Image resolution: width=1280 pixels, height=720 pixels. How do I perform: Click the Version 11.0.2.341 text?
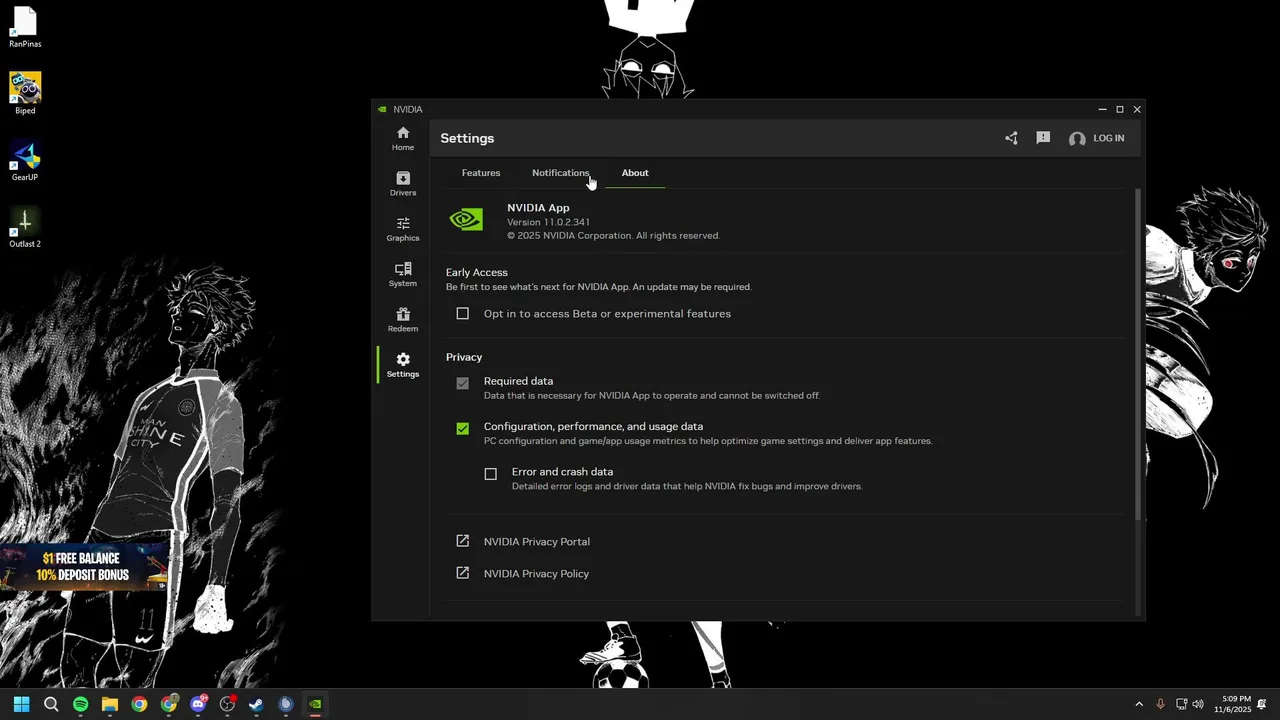tap(548, 222)
